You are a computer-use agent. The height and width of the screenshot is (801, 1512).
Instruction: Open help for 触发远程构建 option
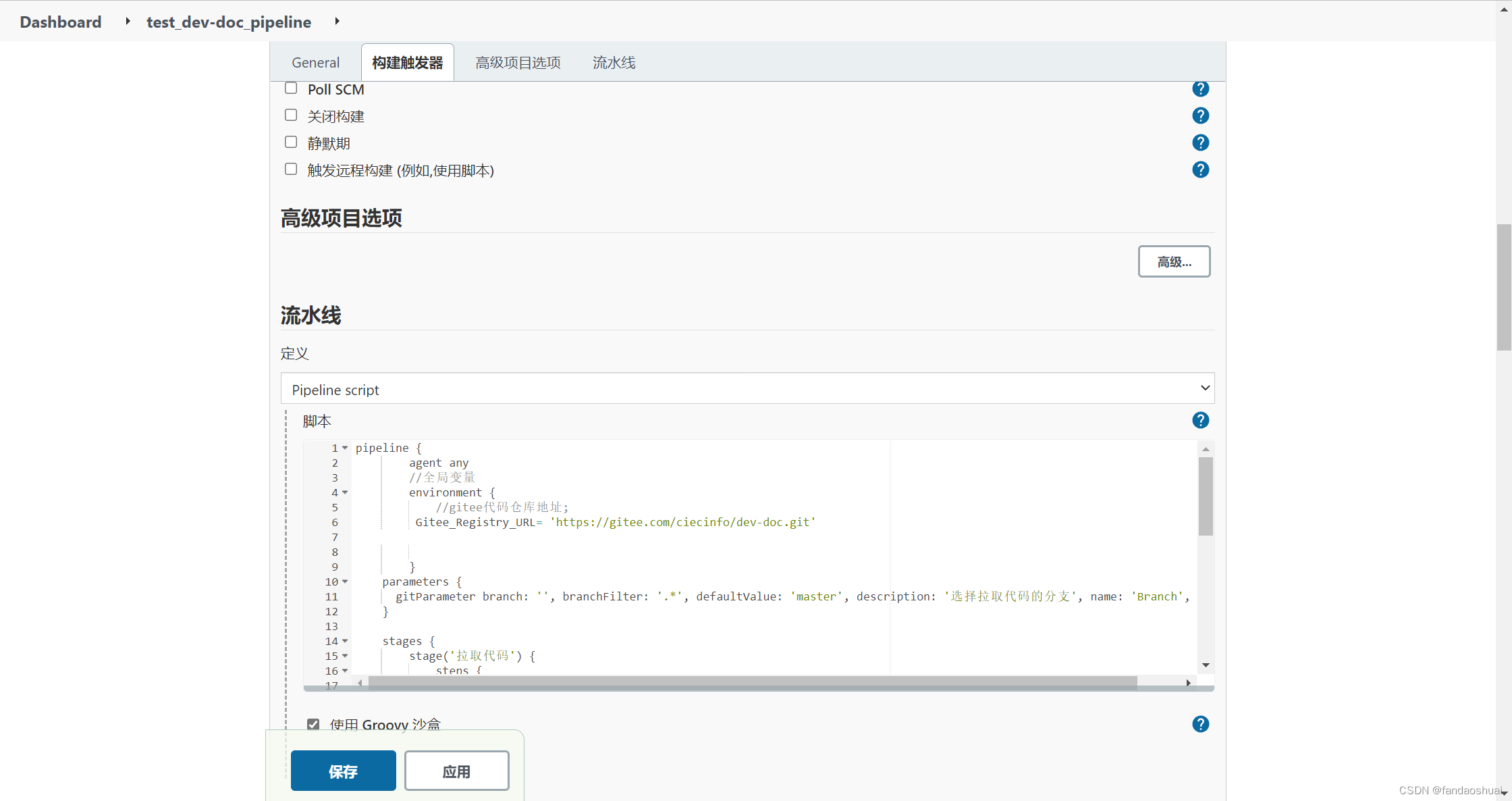[x=1201, y=170]
